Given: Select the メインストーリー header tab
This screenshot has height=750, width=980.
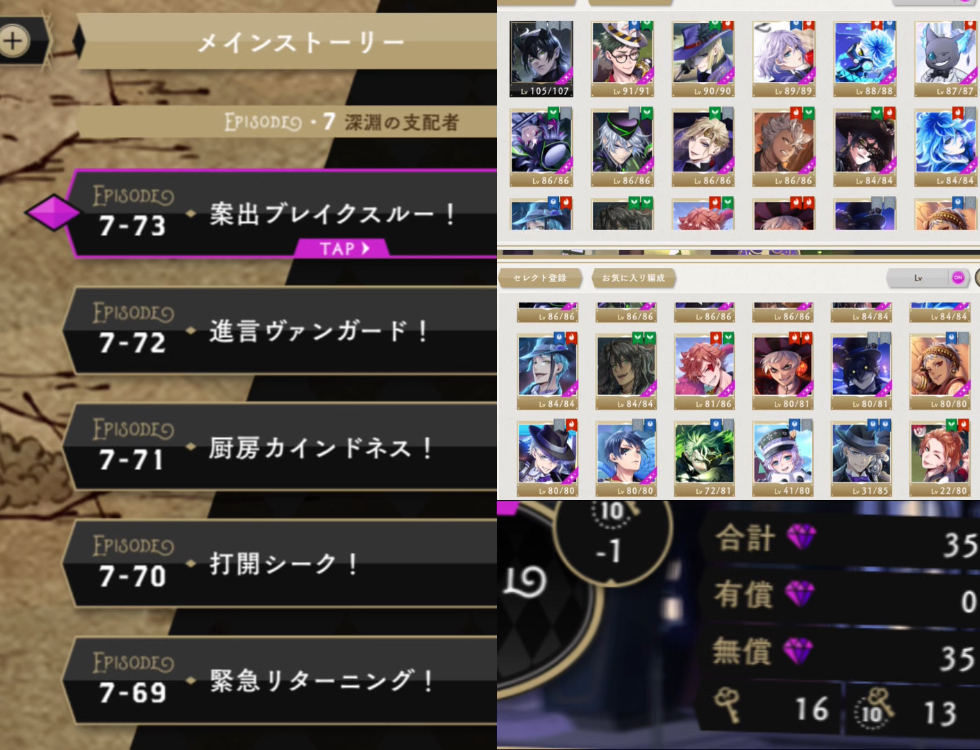Looking at the screenshot, I should pos(288,42).
